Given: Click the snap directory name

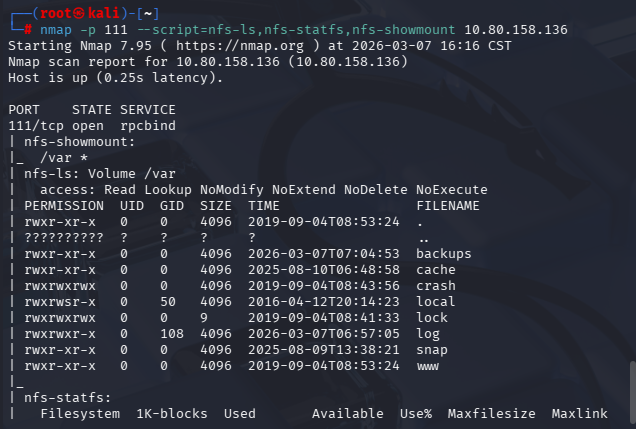Looking at the screenshot, I should point(432,350).
